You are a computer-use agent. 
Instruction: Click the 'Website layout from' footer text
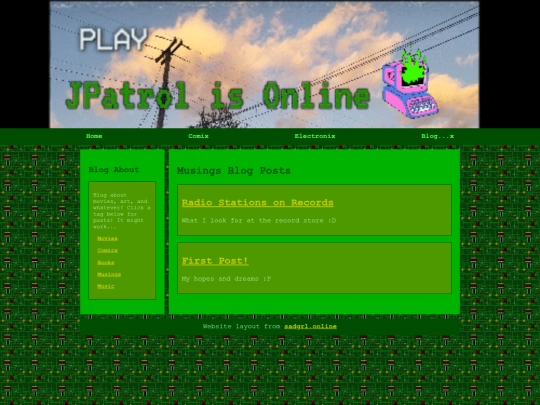pos(241,326)
